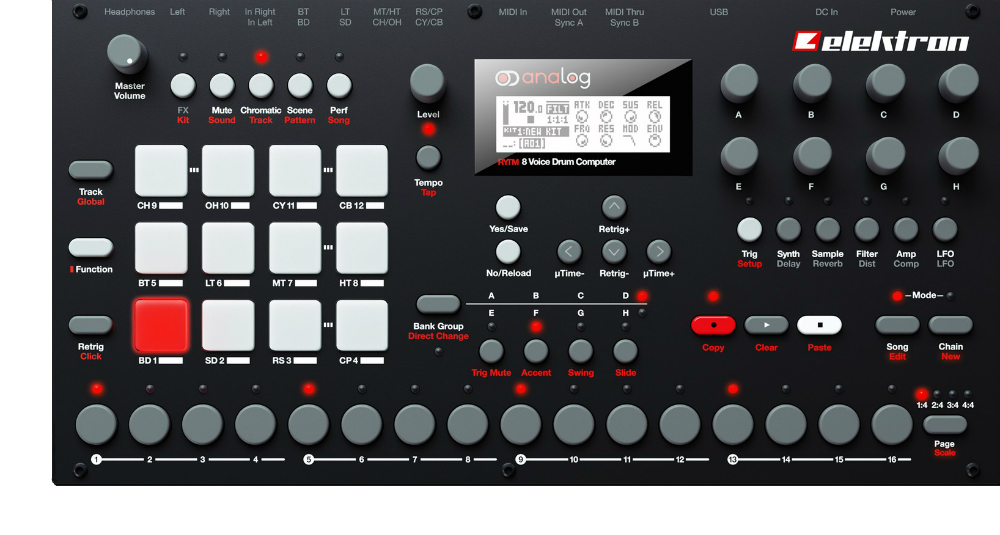Click data knob A

[739, 84]
